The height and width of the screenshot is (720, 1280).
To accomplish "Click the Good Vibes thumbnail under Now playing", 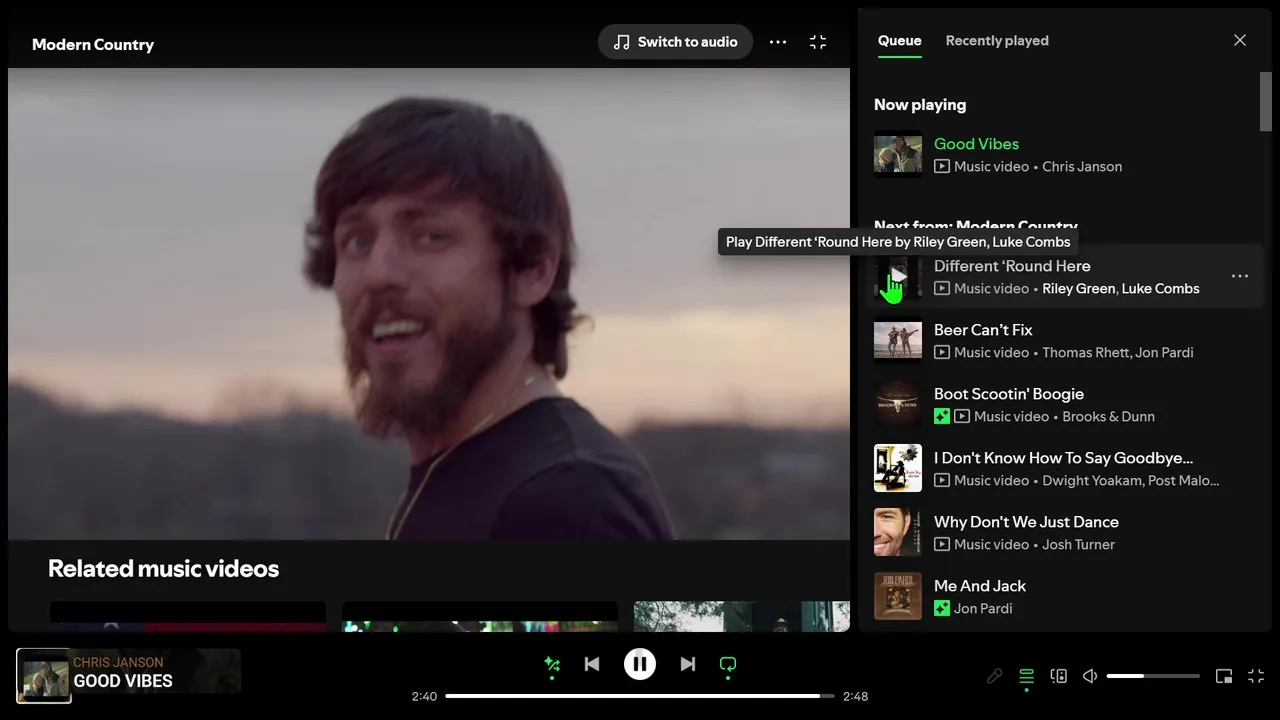I will click(x=898, y=154).
